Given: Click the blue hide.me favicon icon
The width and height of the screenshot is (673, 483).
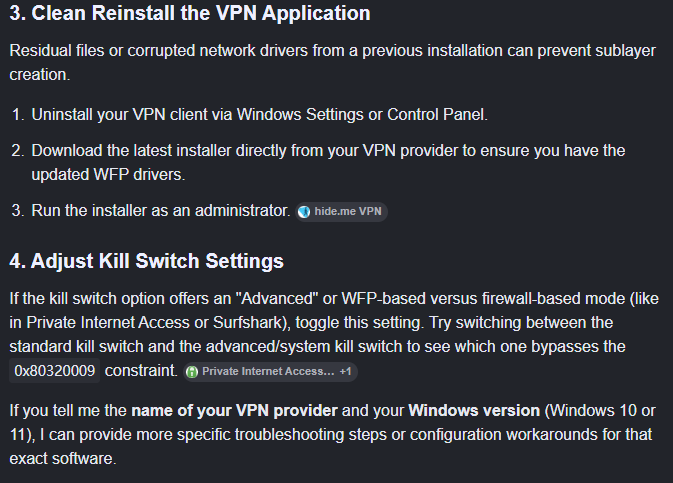Looking at the screenshot, I should pyautogui.click(x=304, y=212).
